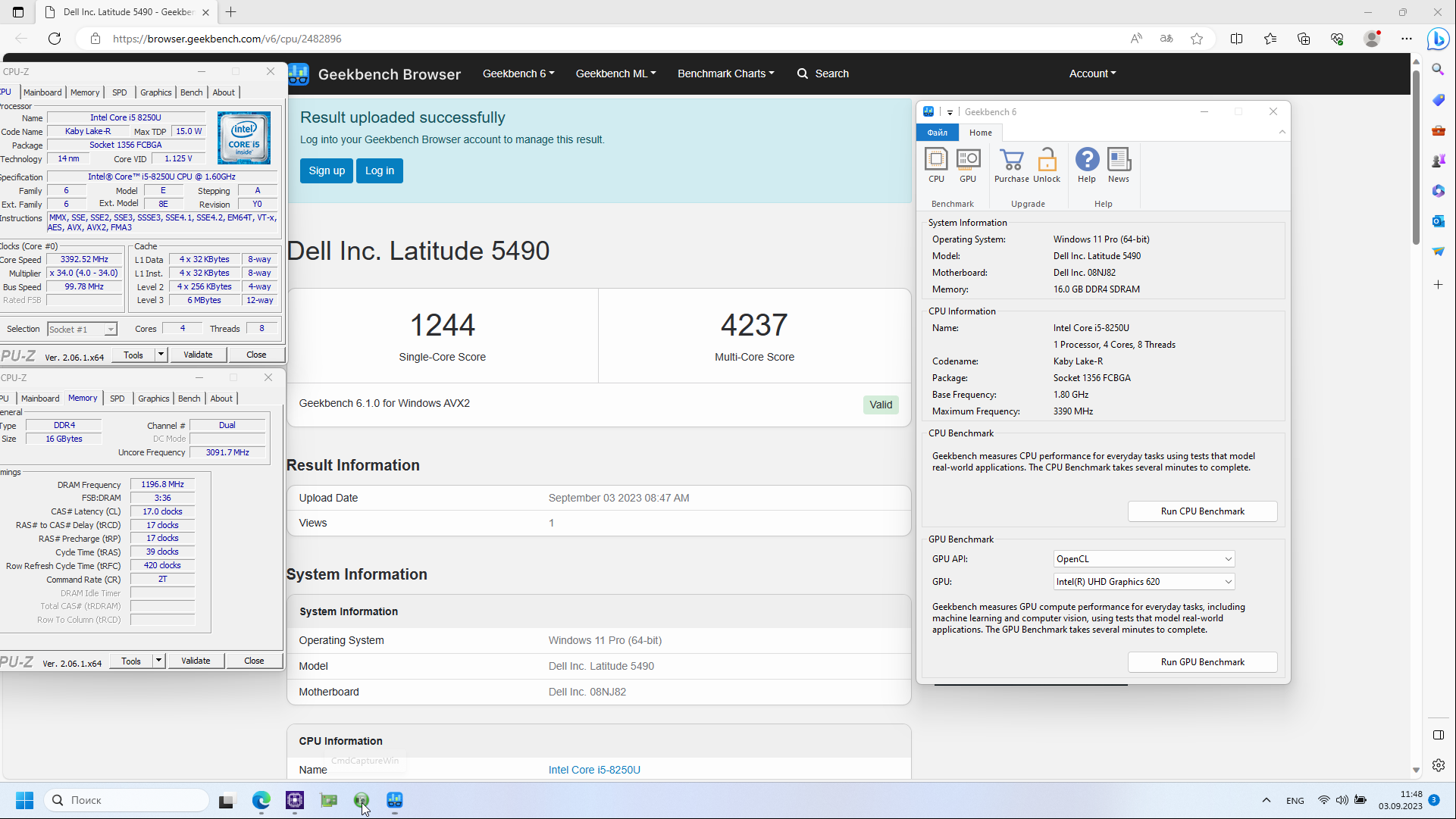Screen dimensions: 1456x819
Task: Open Bench tab in lower CPU-Z window
Action: (189, 399)
